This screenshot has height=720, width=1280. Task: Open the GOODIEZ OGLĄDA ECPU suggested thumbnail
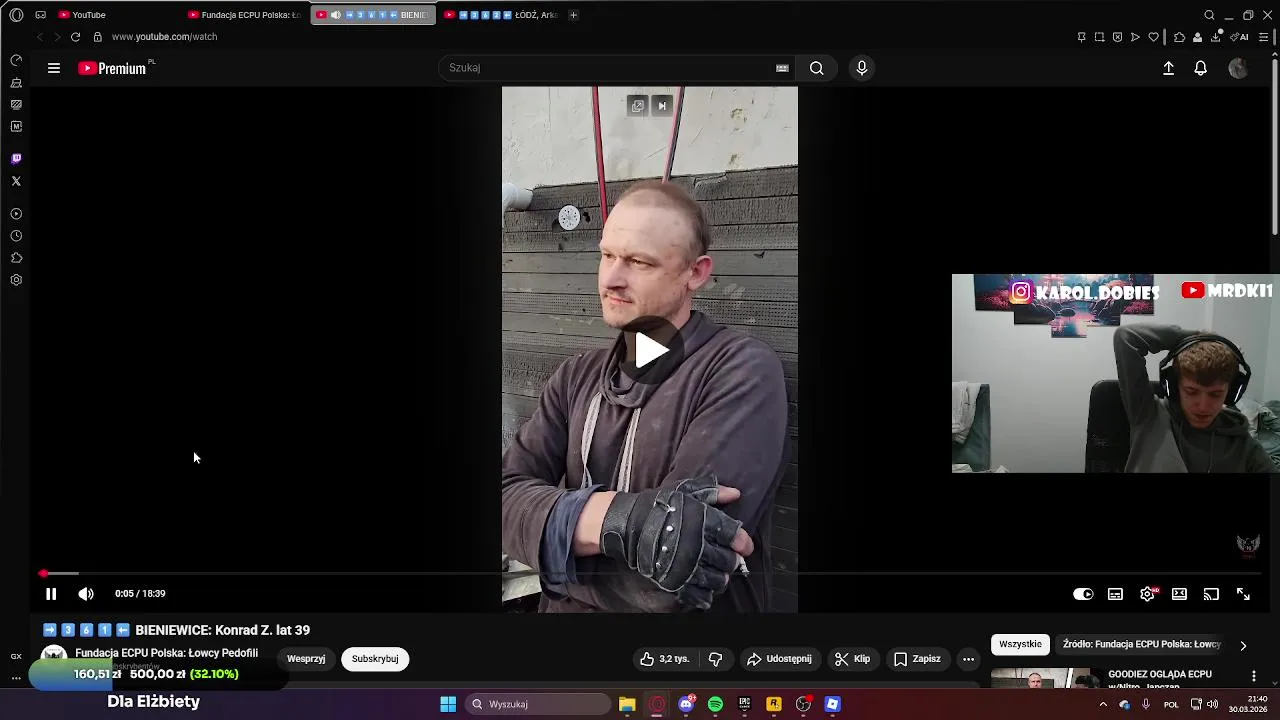(x=1045, y=679)
